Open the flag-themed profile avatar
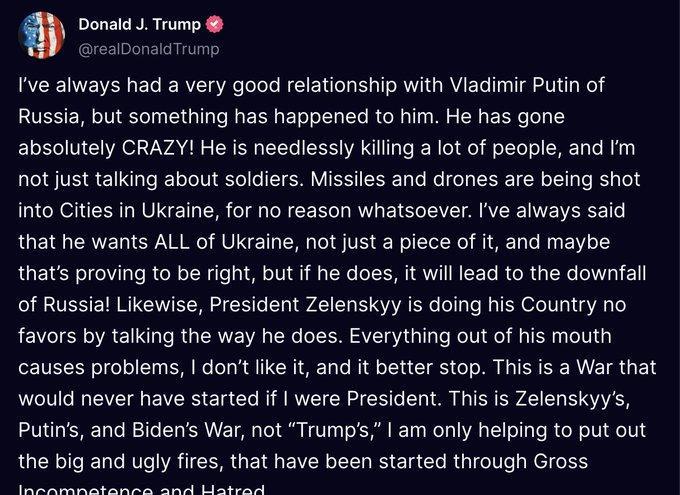 pyautogui.click(x=42, y=35)
